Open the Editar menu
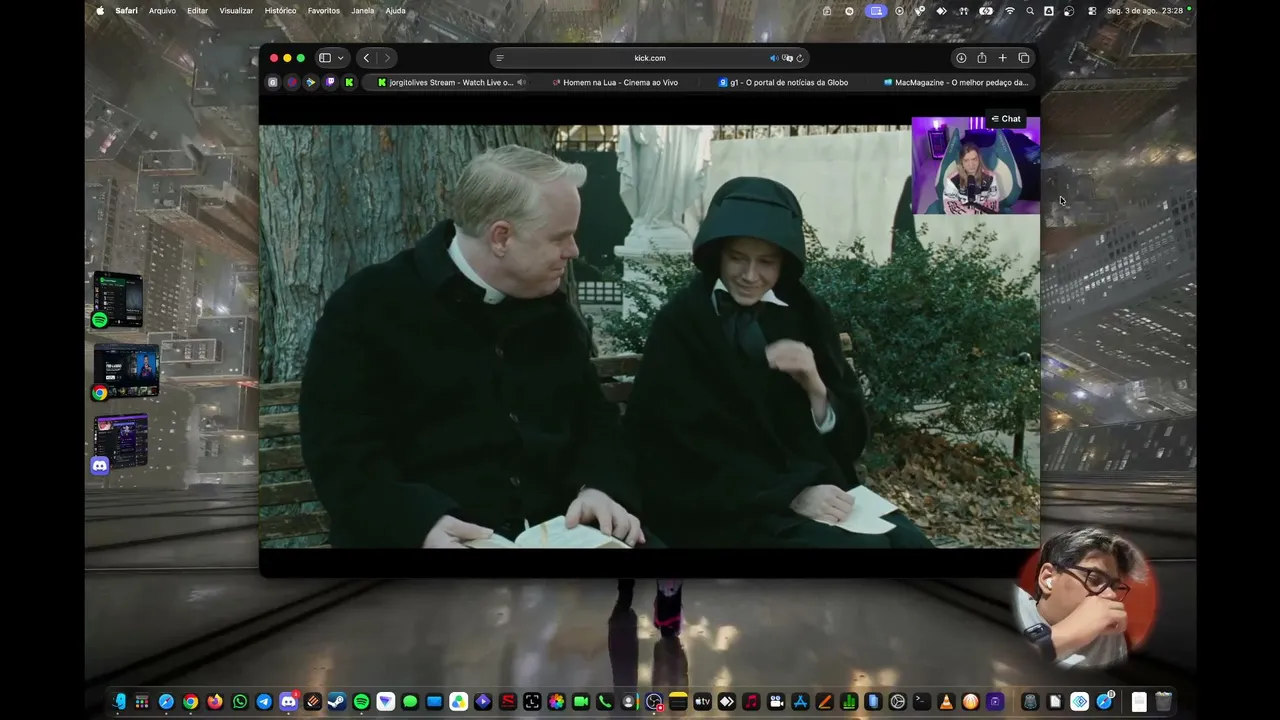 (x=198, y=11)
